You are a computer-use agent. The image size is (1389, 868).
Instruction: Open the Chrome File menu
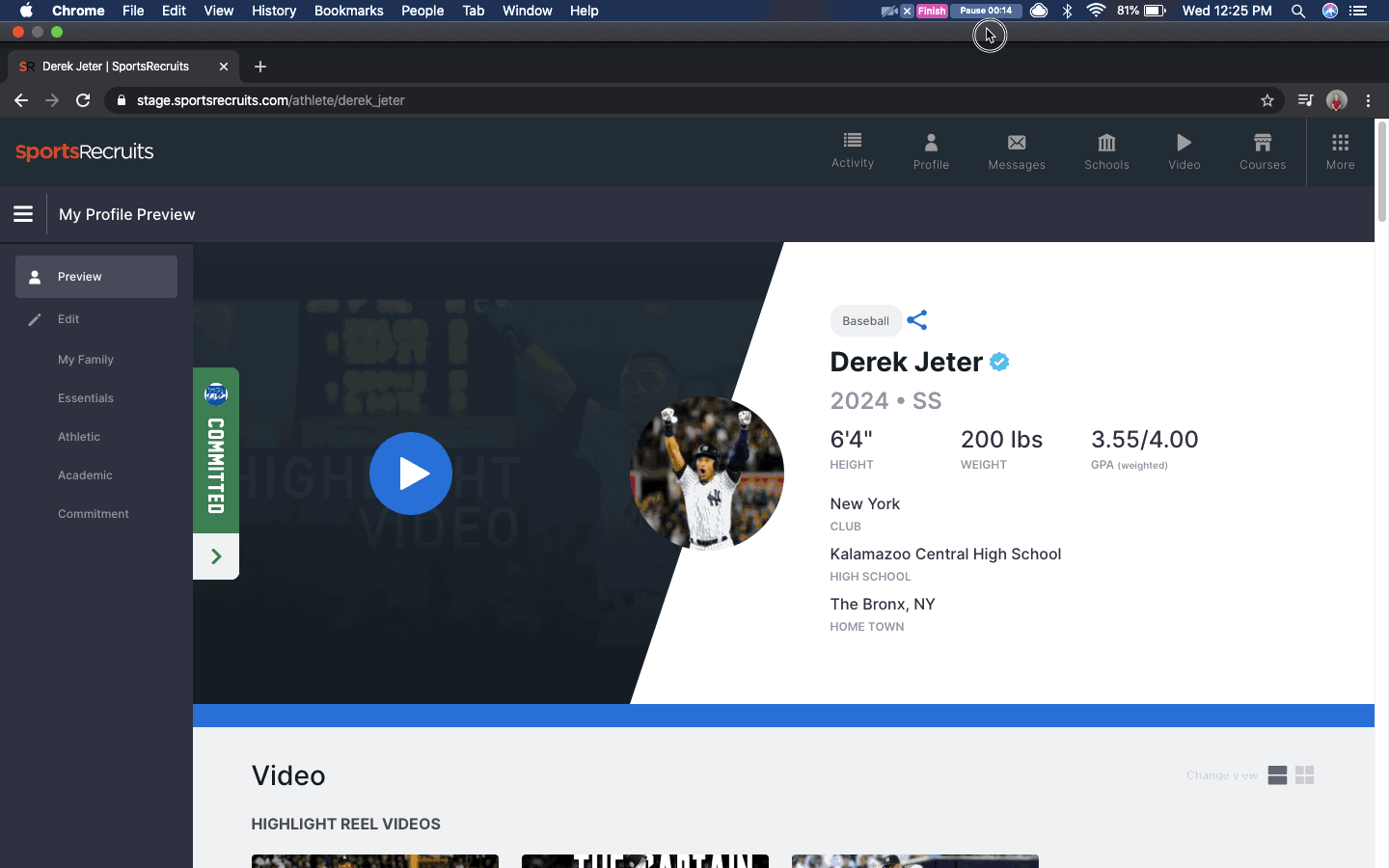pos(133,11)
